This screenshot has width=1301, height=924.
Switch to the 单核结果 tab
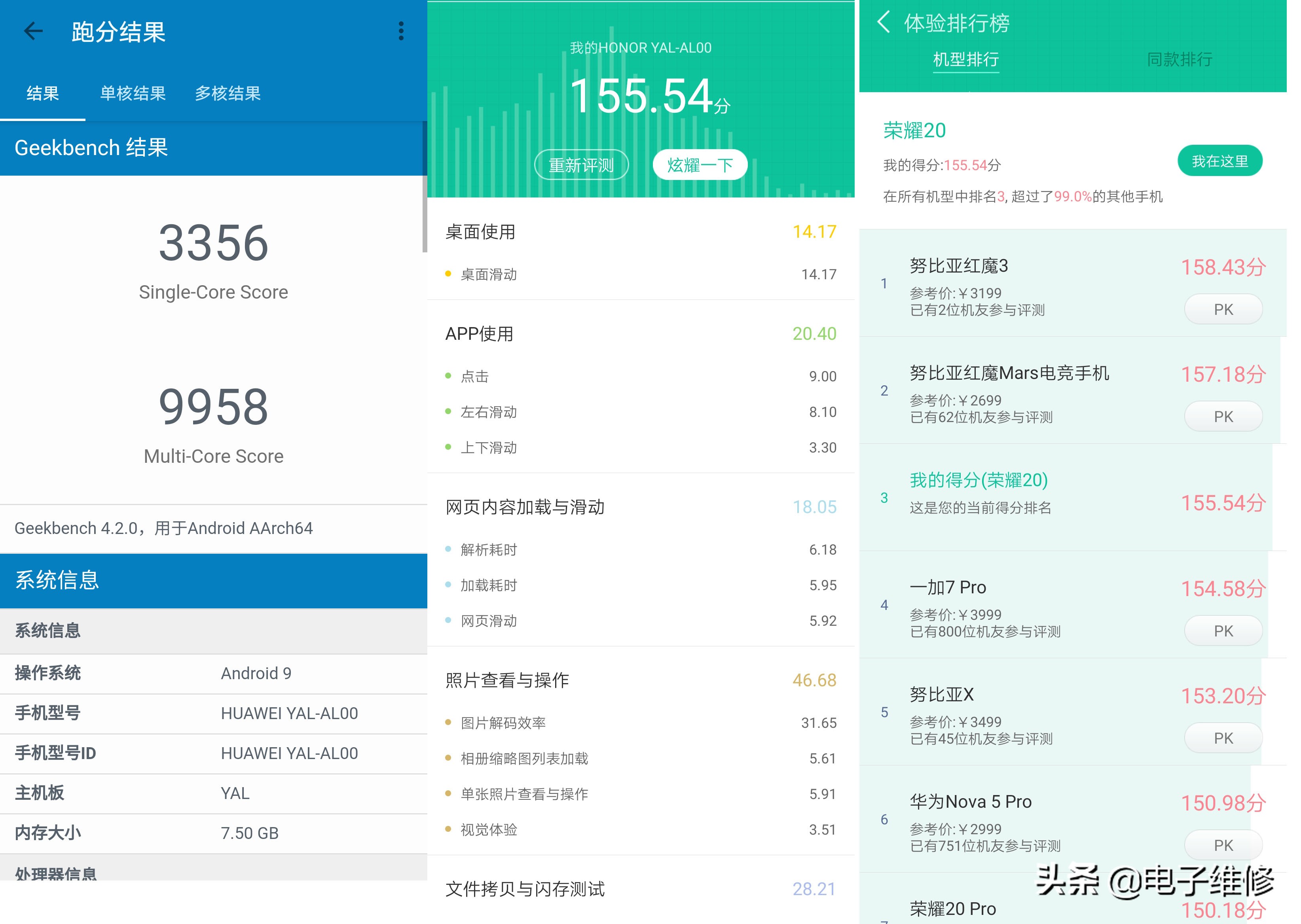pos(133,93)
